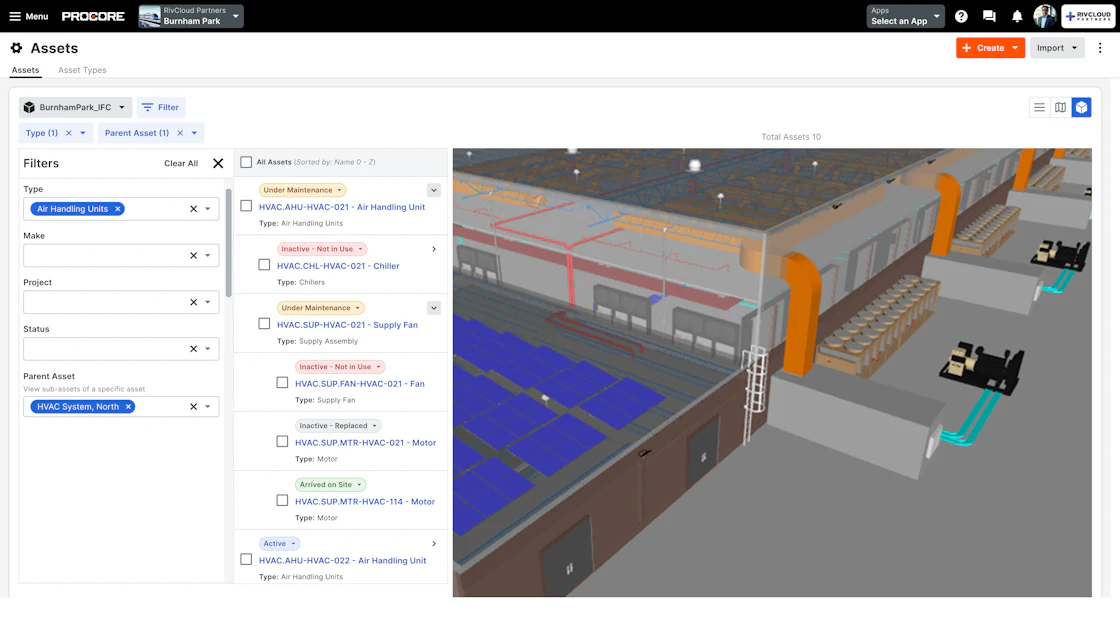The height and width of the screenshot is (630, 1120).
Task: Expand the HVAC.CHL-HVAC-021 Chiller row
Action: point(434,249)
